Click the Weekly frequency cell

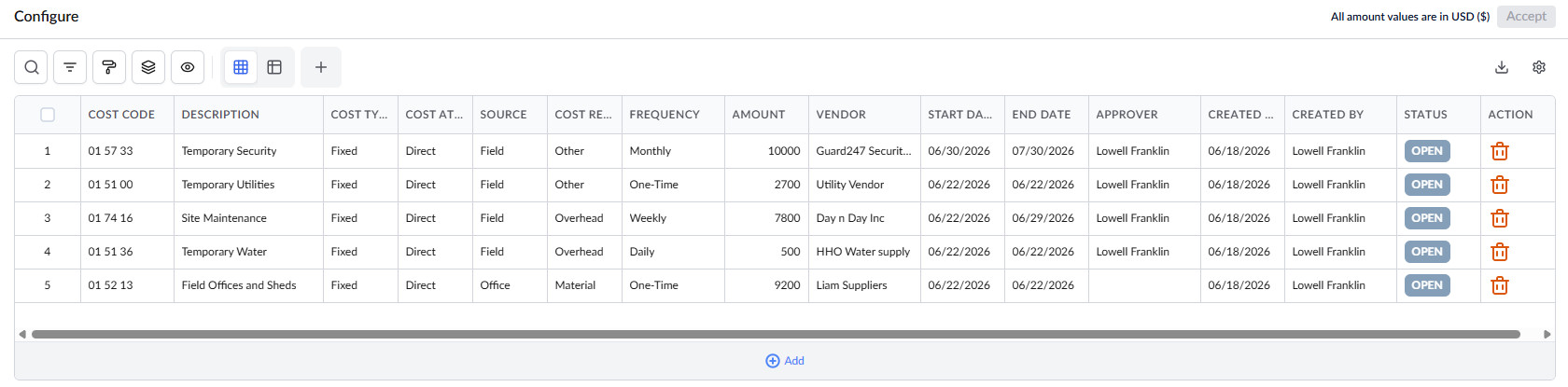pos(673,218)
